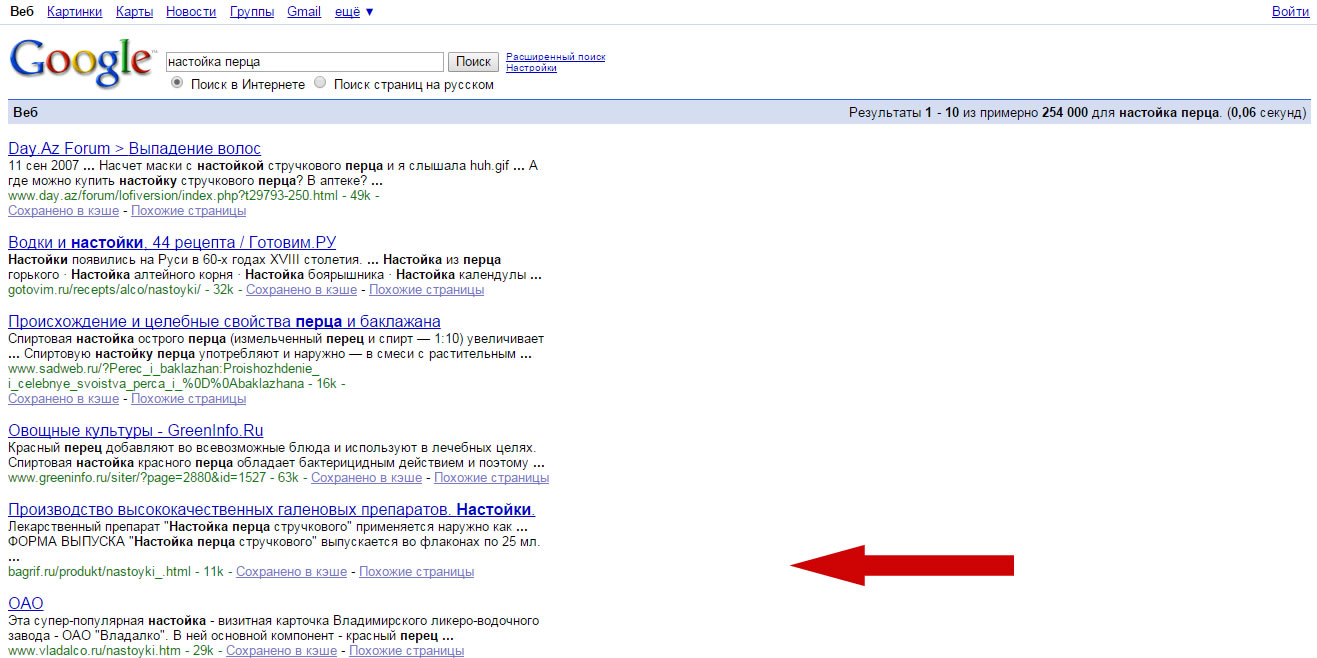Screen dimensions: 1317x658
Task: Click the current Веб tab in top navigation
Action: click(22, 12)
